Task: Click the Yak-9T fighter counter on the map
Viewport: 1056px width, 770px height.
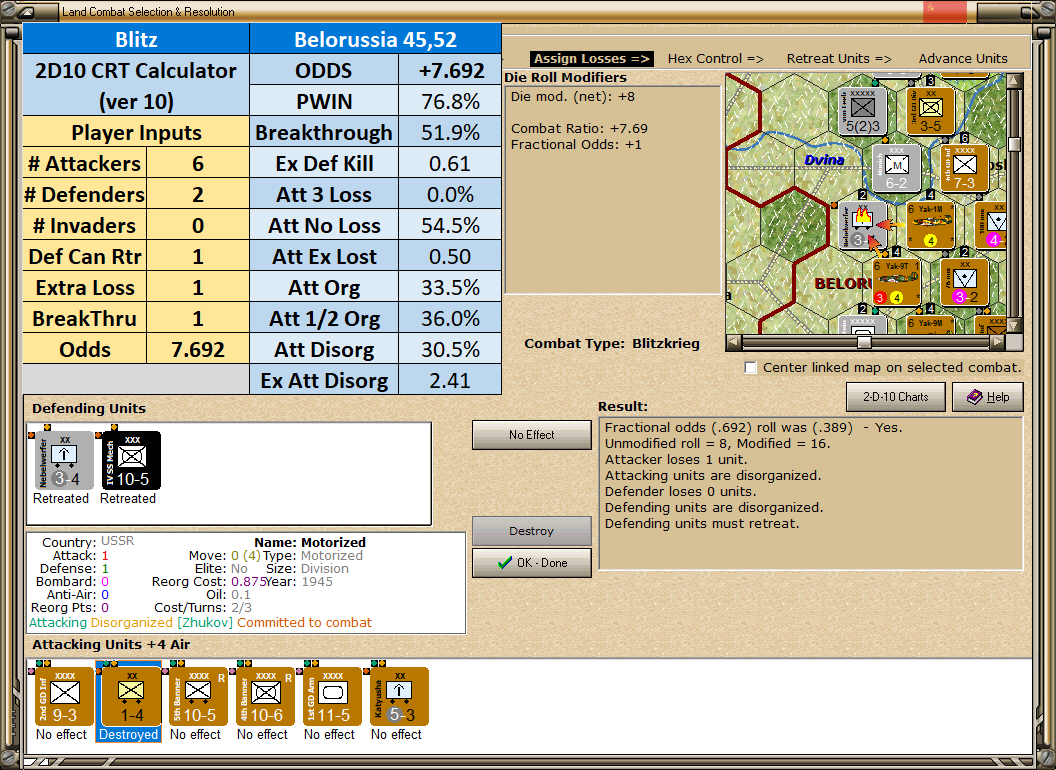Action: point(896,282)
